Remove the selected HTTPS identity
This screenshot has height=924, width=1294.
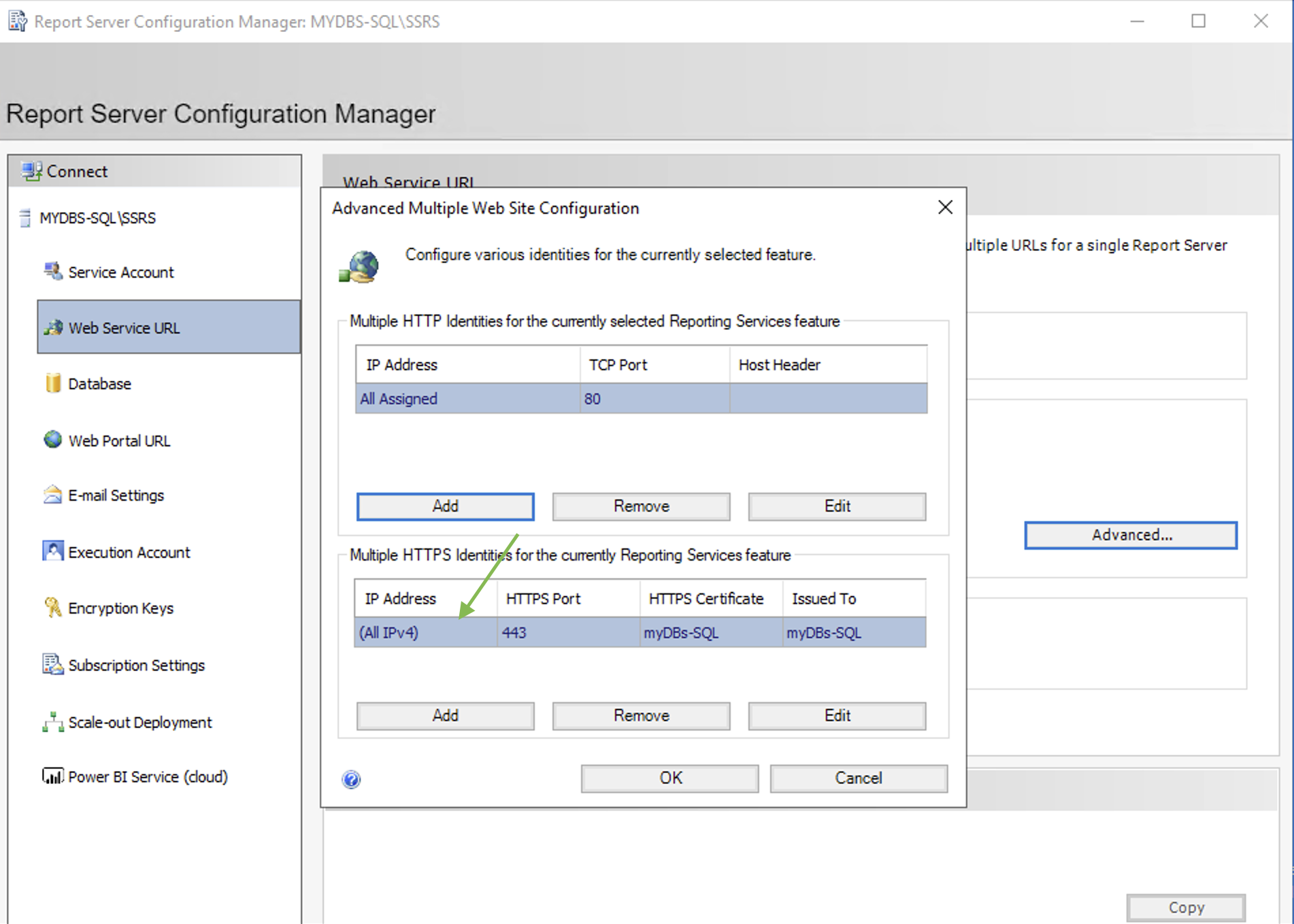(641, 716)
